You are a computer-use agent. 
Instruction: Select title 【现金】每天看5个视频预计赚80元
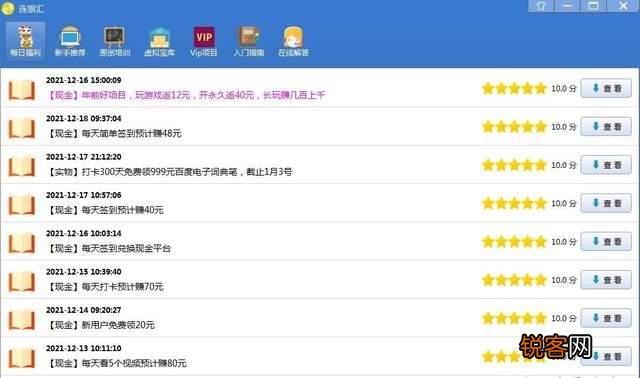(117, 363)
